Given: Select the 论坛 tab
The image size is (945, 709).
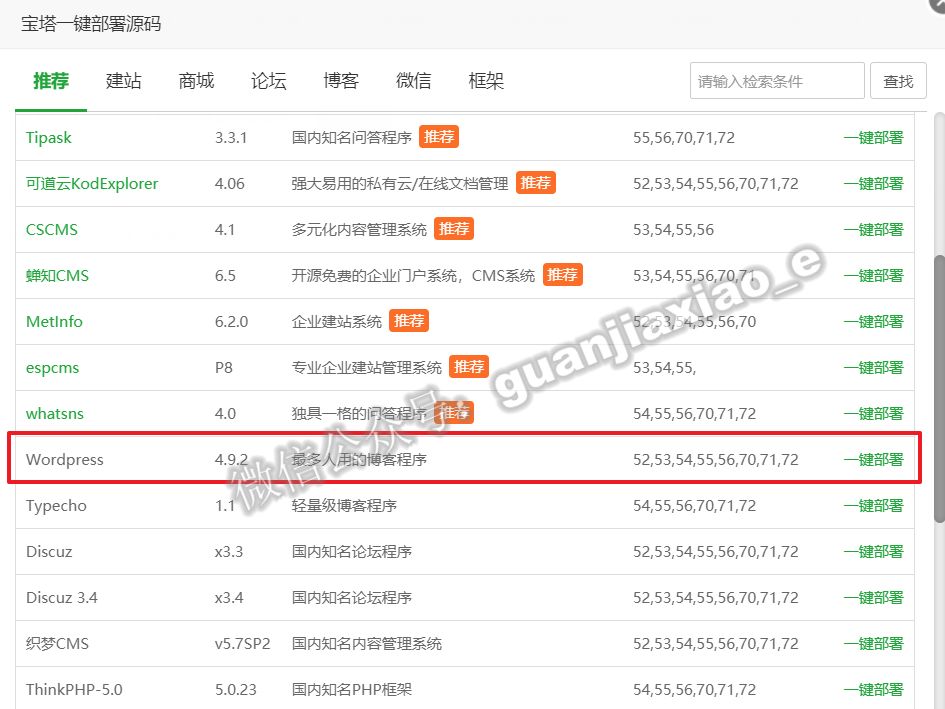Looking at the screenshot, I should pyautogui.click(x=269, y=81).
